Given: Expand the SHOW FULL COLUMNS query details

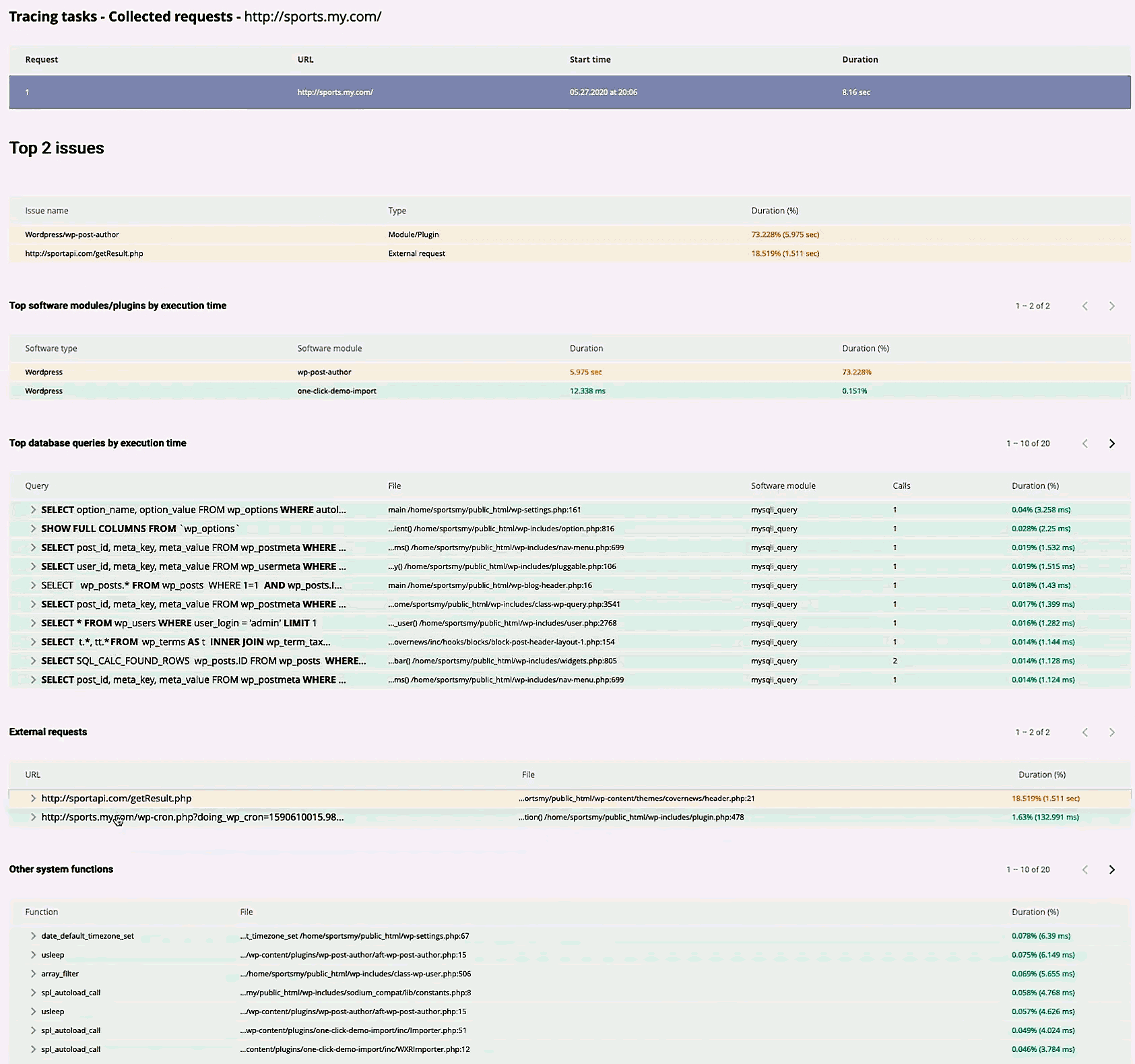Looking at the screenshot, I should [x=32, y=528].
